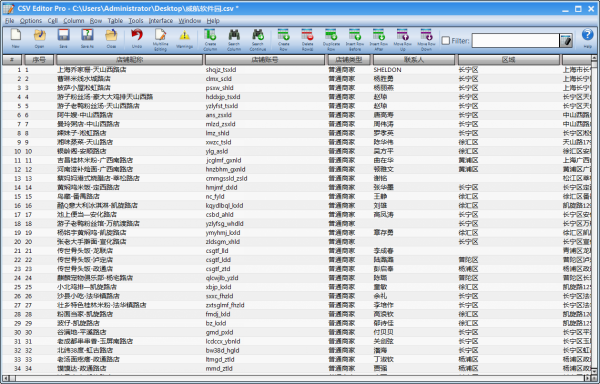The image size is (600, 384).
Task: Select the cmmgssld_zsld account cell
Action: 265,178
